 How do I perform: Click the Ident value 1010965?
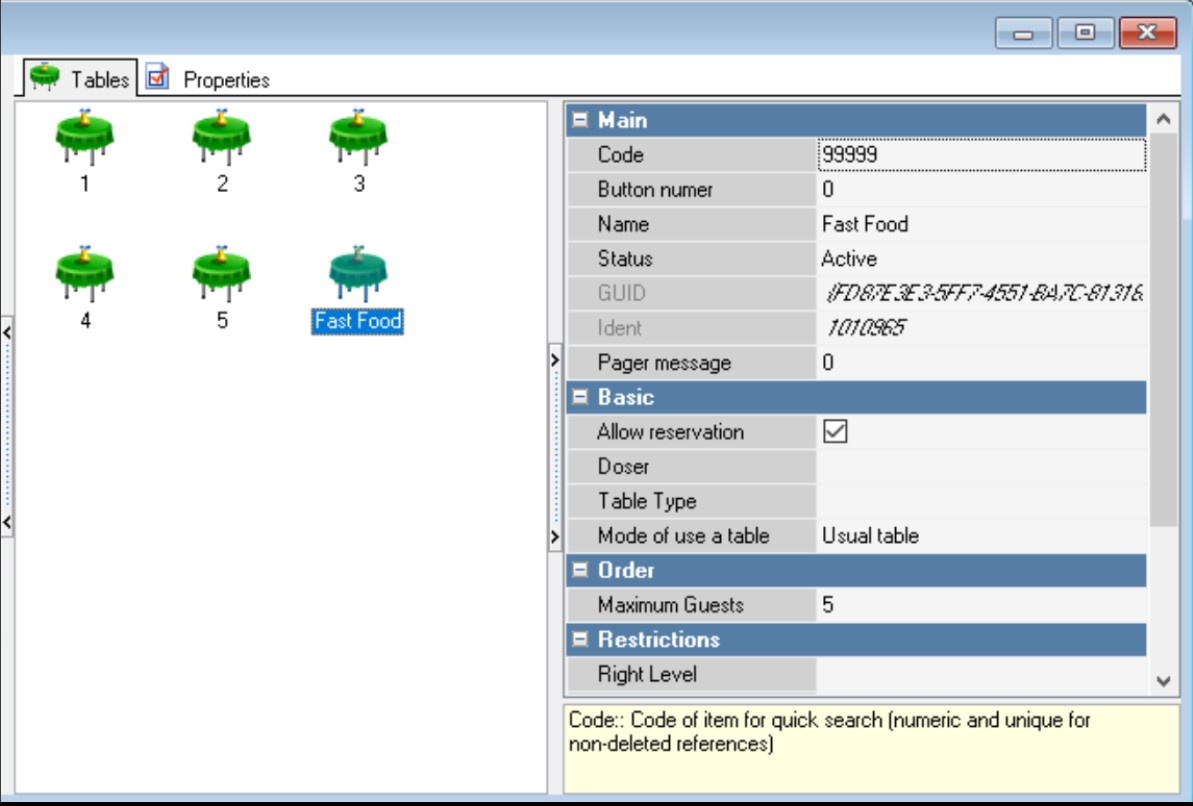pyautogui.click(x=866, y=328)
